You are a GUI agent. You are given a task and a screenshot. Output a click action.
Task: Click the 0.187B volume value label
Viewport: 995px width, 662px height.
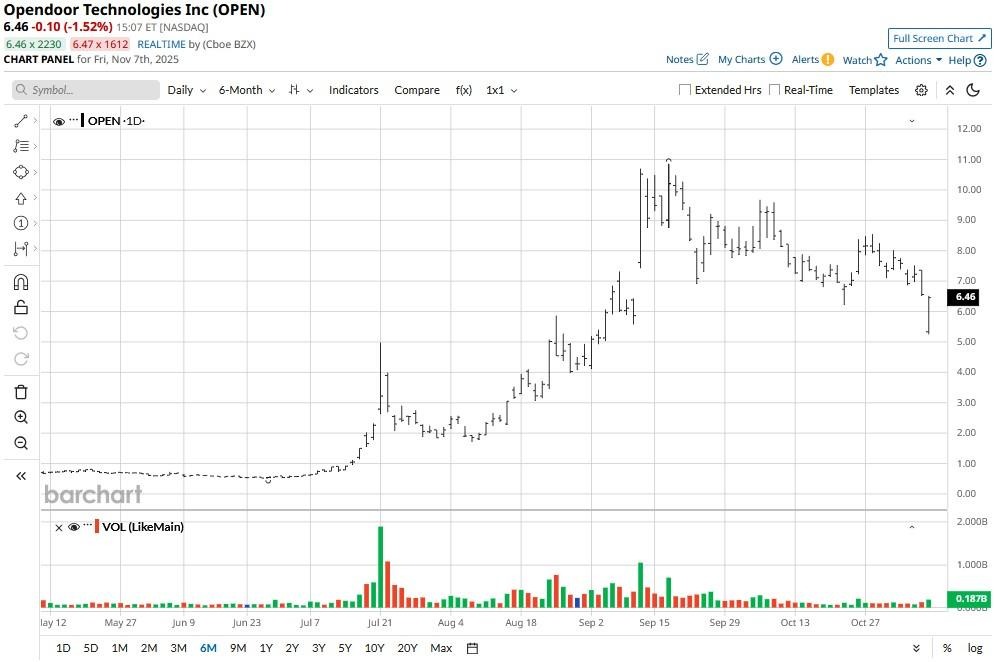click(968, 599)
